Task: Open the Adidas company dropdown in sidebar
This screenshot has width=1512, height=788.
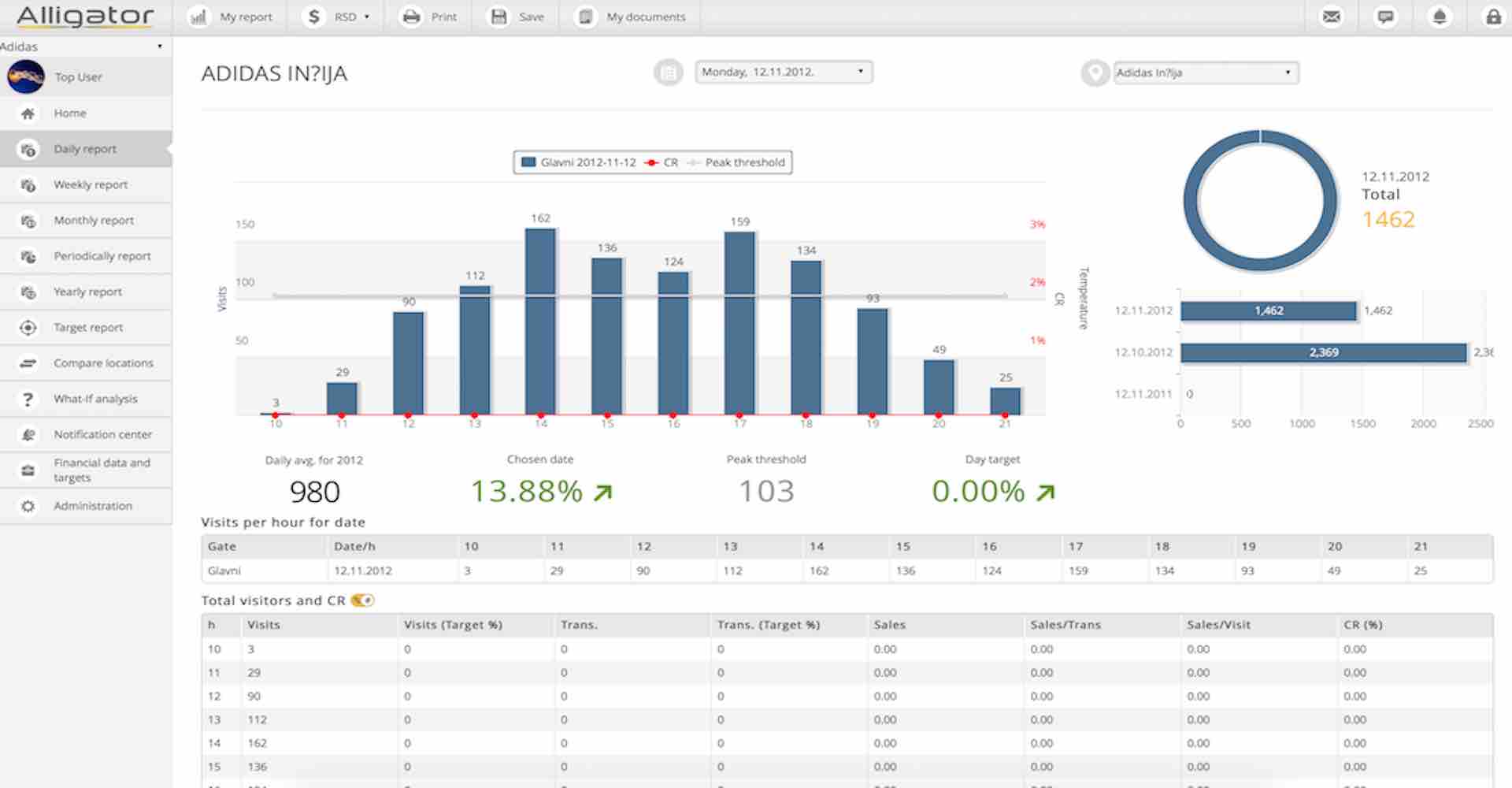Action: coord(85,46)
